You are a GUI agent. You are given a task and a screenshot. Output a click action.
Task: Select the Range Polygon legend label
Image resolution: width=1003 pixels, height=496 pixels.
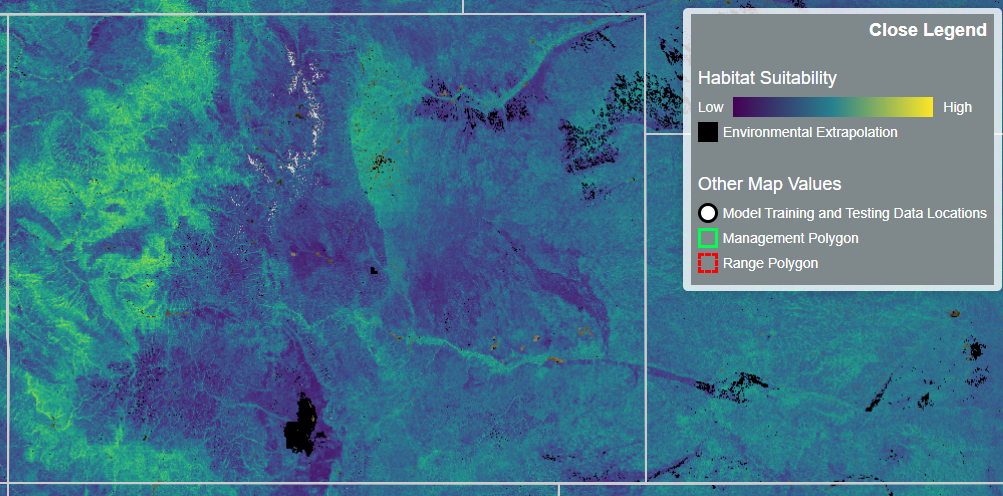coord(770,263)
